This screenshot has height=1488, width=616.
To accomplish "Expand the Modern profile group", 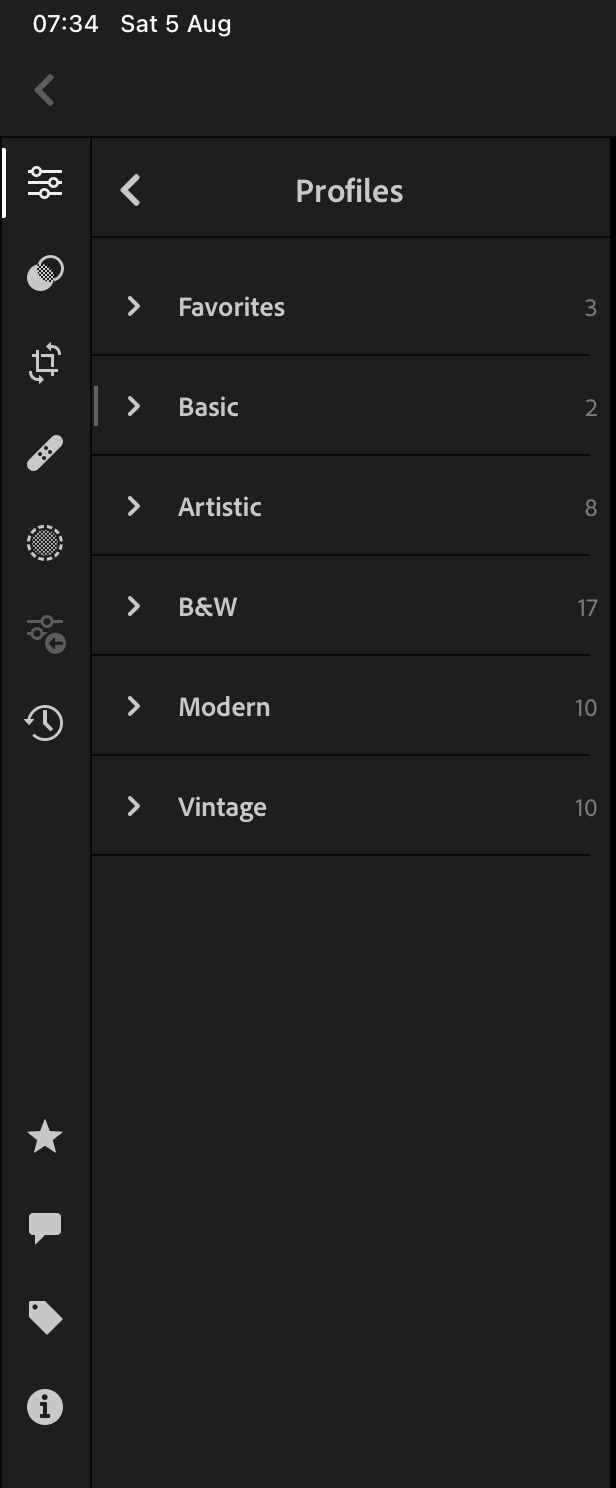I will point(133,706).
